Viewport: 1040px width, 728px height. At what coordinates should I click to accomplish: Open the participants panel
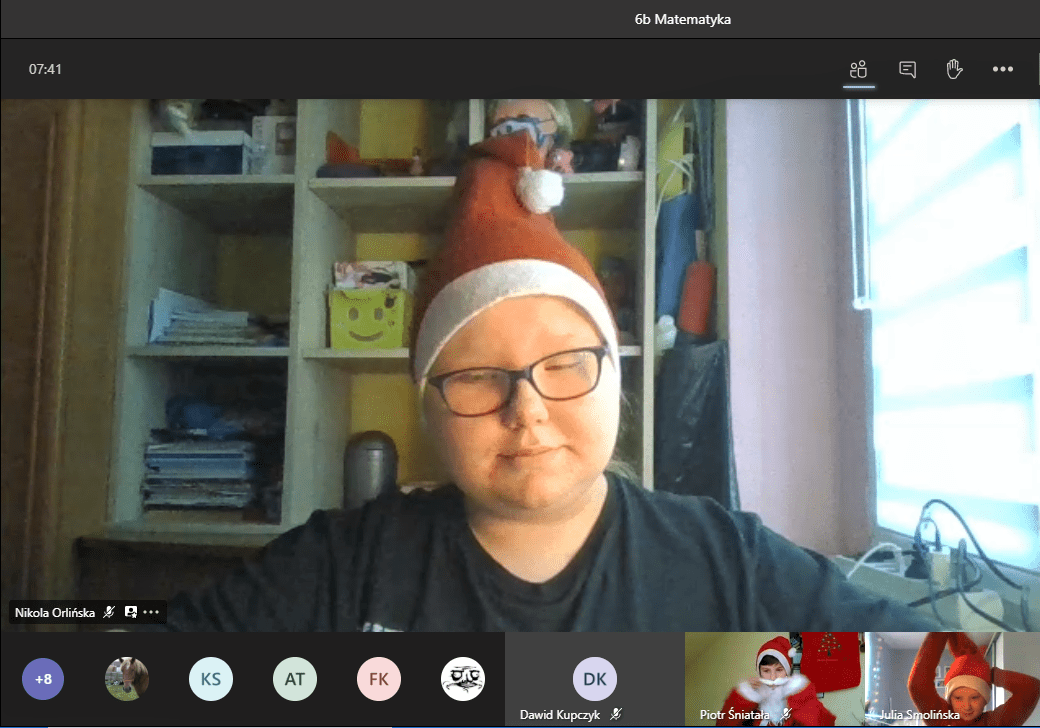pyautogui.click(x=858, y=69)
